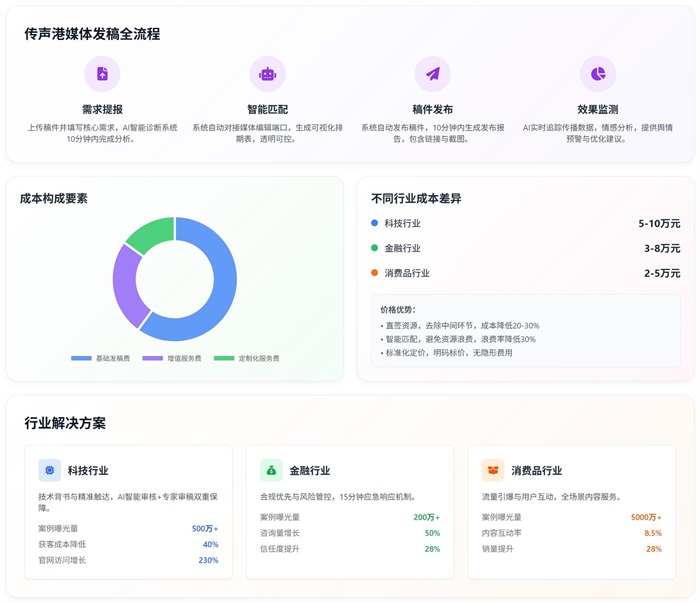Screen dimensions: 700x603
Task: Click the 官网访问增长 230% value
Action: coord(208,560)
